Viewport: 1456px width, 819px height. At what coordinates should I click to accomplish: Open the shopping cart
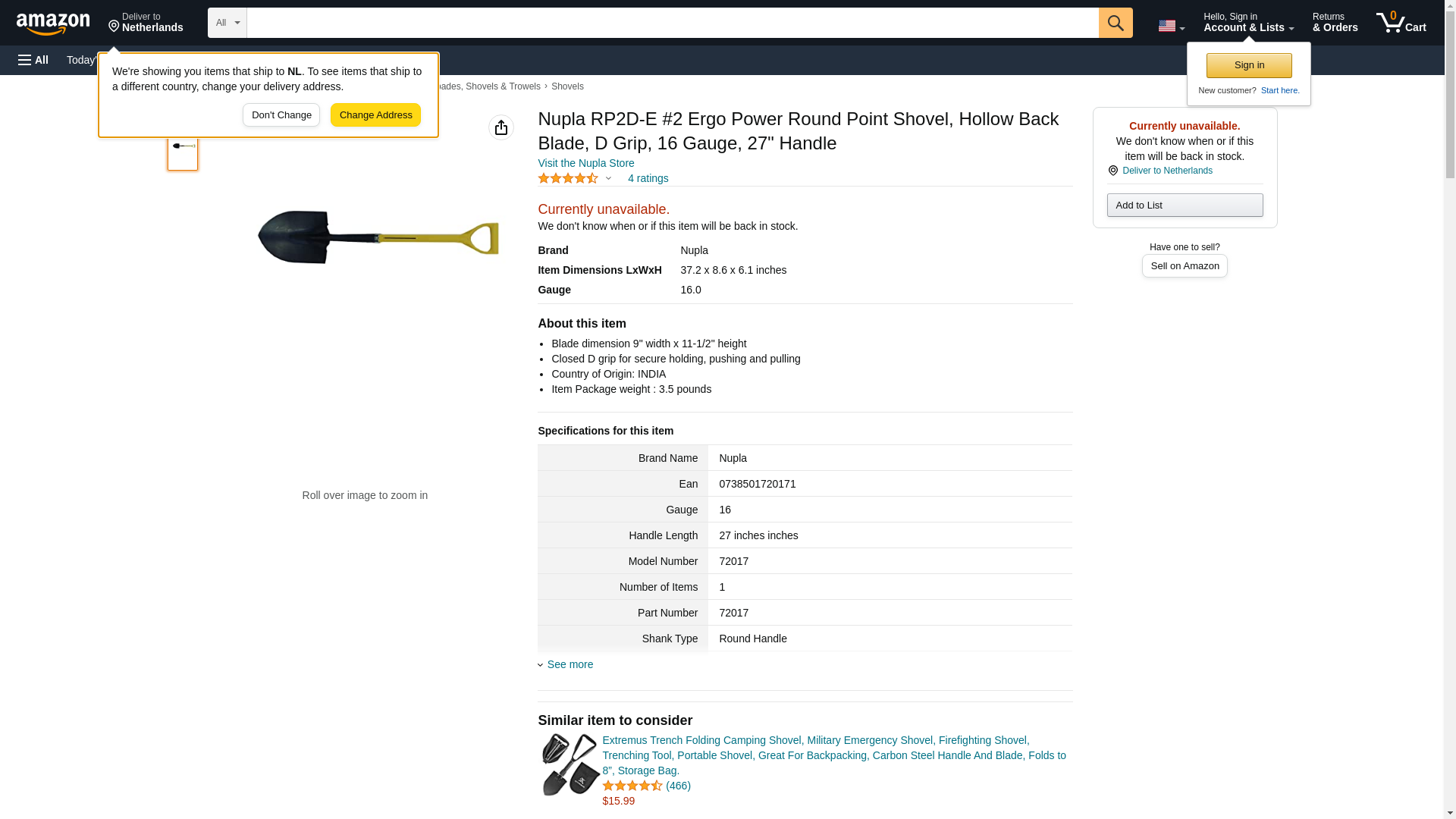[x=1401, y=23]
